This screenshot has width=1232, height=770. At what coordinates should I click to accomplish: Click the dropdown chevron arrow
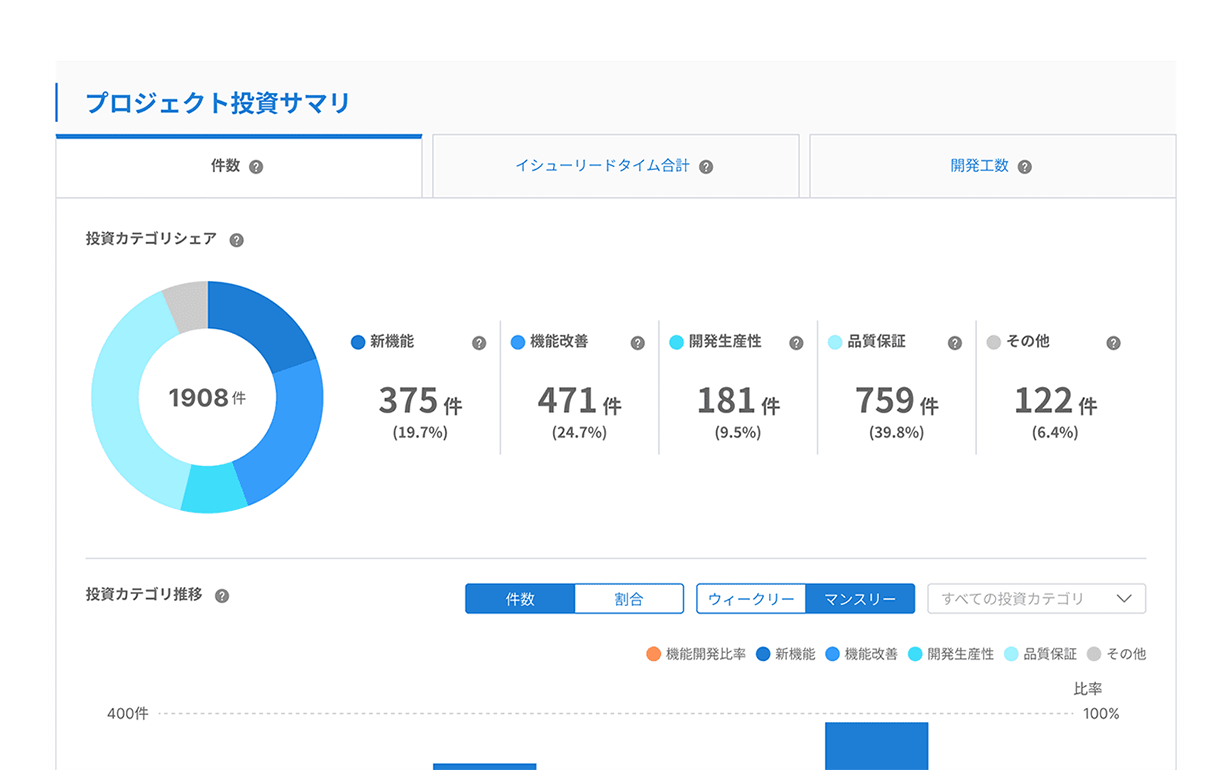(1124, 599)
